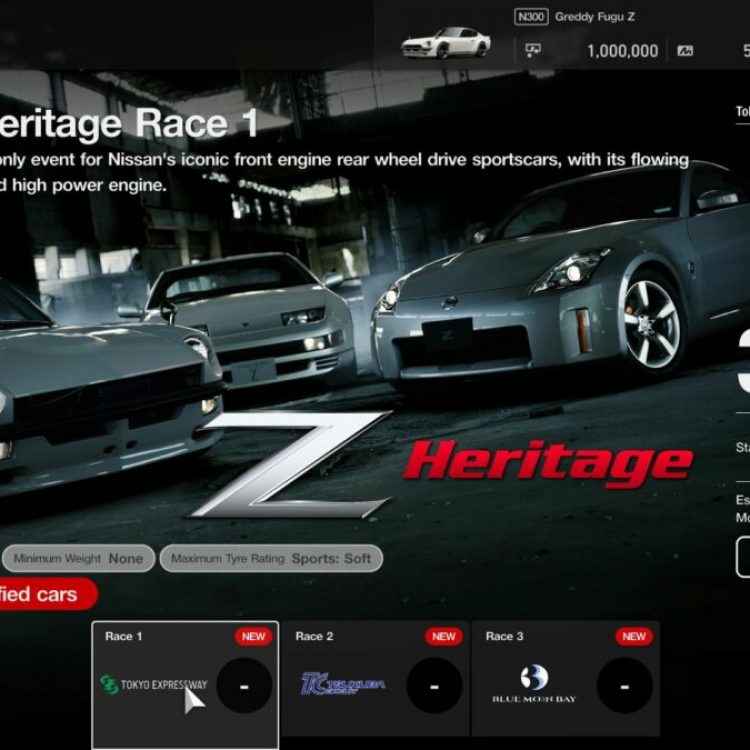This screenshot has height=750, width=750.
Task: Click the N300 category badge
Action: (x=531, y=17)
